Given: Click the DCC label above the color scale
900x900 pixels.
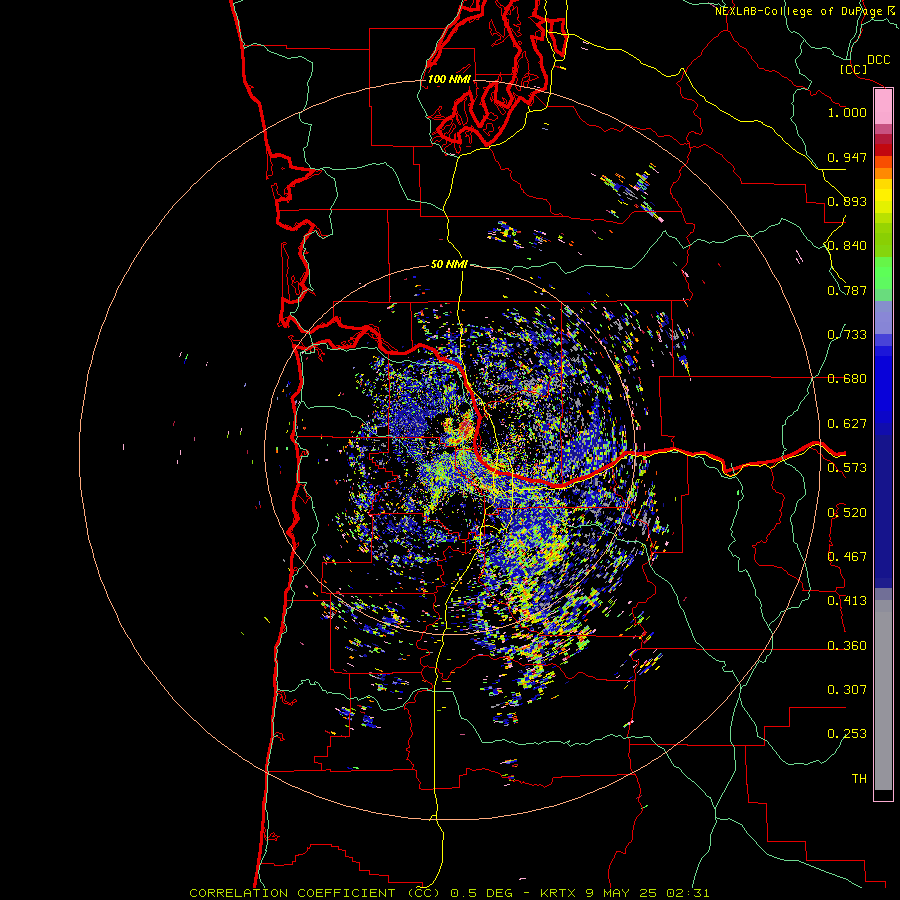Looking at the screenshot, I should pyautogui.click(x=878, y=60).
